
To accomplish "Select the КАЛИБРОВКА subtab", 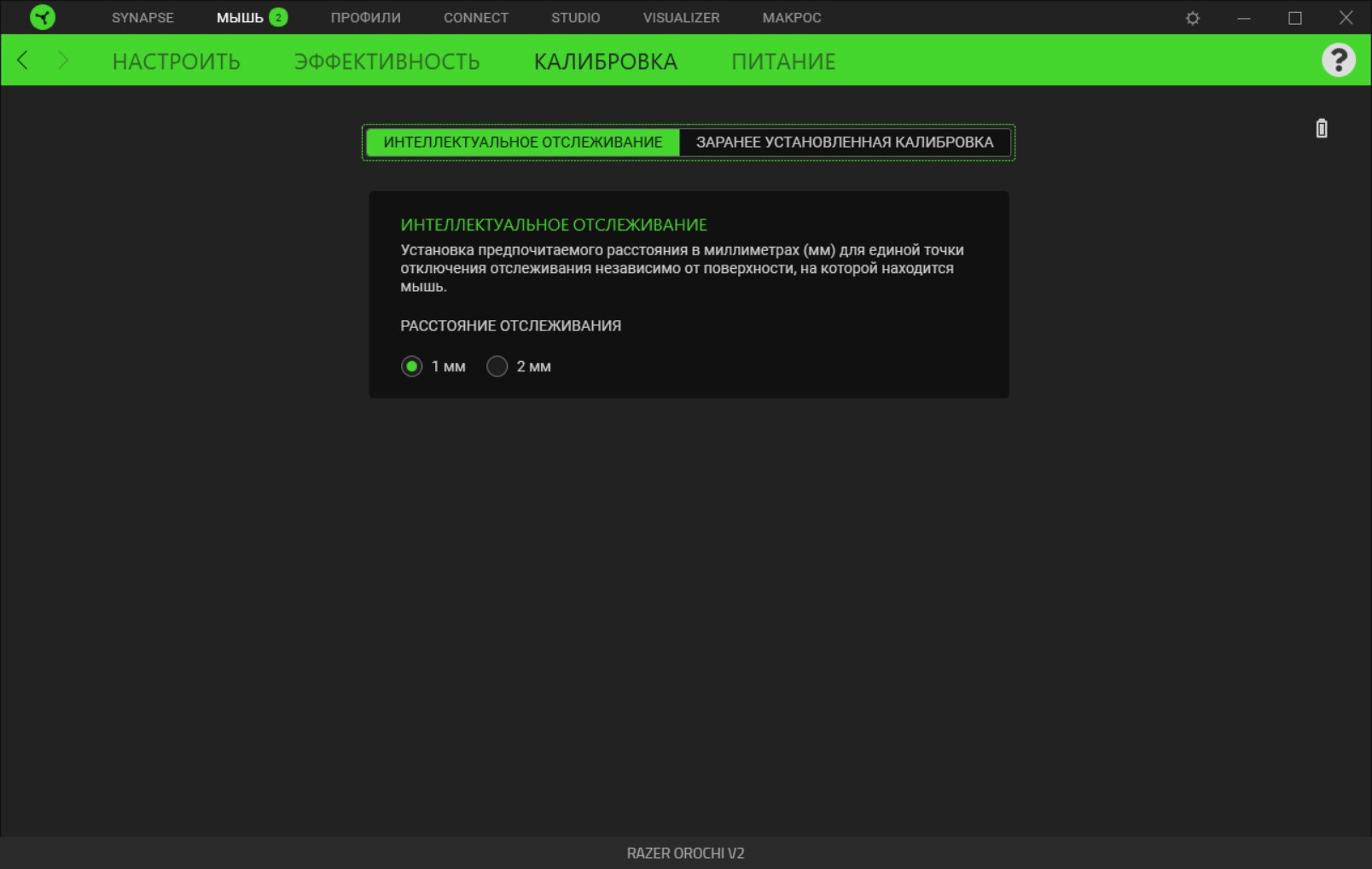I will point(606,61).
